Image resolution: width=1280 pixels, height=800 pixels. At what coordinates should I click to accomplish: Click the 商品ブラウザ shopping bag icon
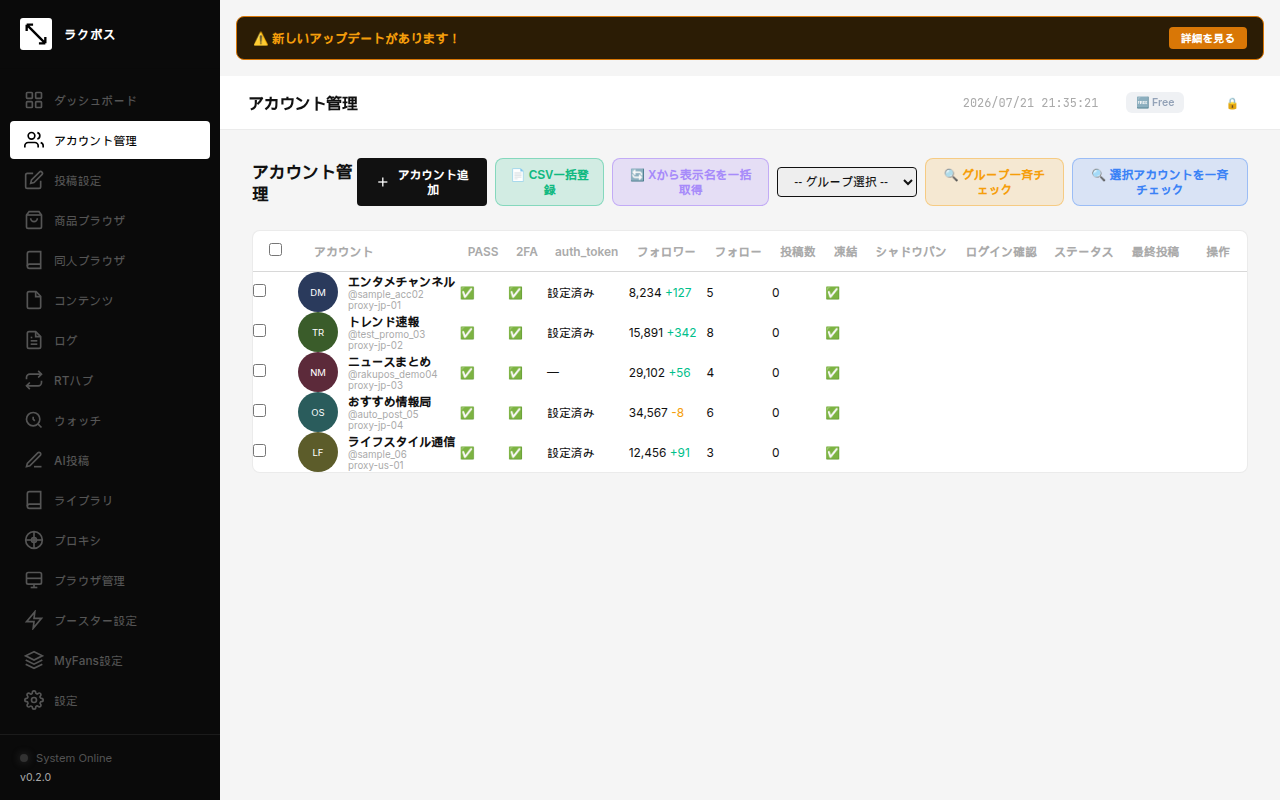pos(34,220)
